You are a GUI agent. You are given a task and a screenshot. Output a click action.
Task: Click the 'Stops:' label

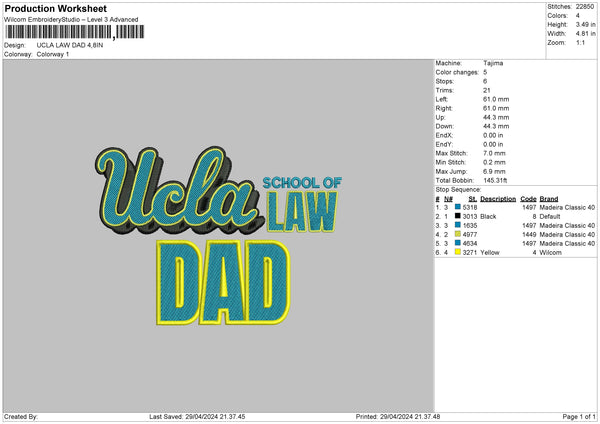tap(445, 81)
